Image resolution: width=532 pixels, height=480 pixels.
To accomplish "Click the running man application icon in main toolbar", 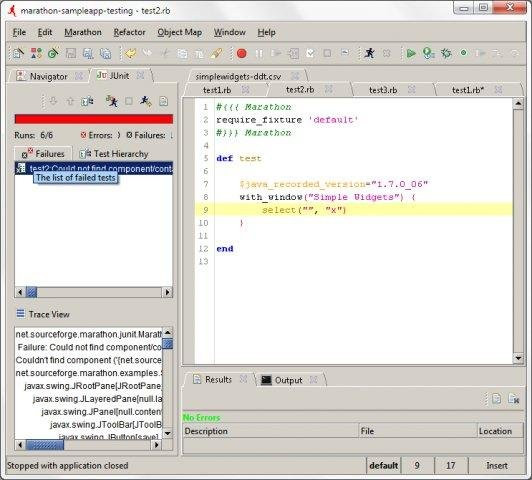I will click(369, 53).
